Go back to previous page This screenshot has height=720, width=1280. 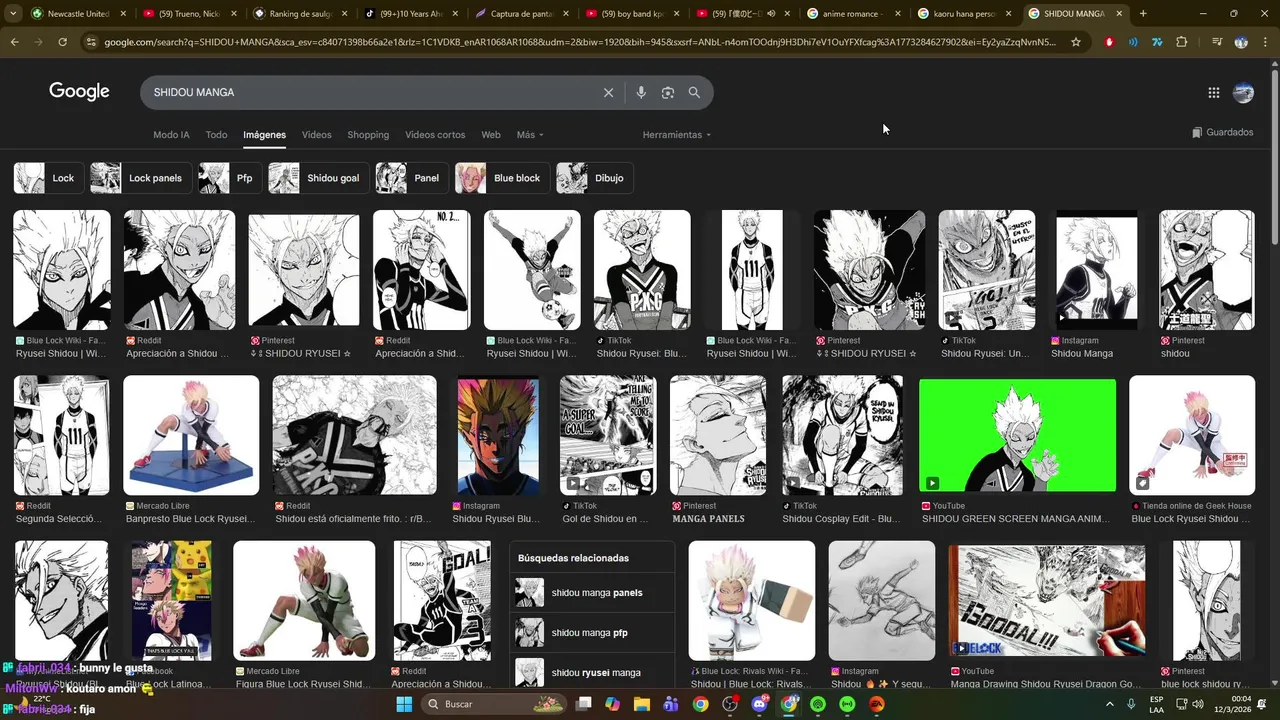14,42
